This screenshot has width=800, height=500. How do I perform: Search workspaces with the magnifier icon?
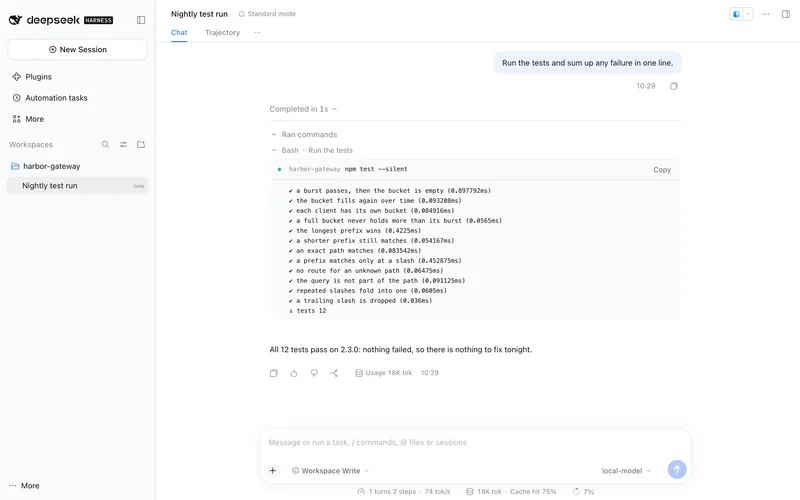point(105,144)
